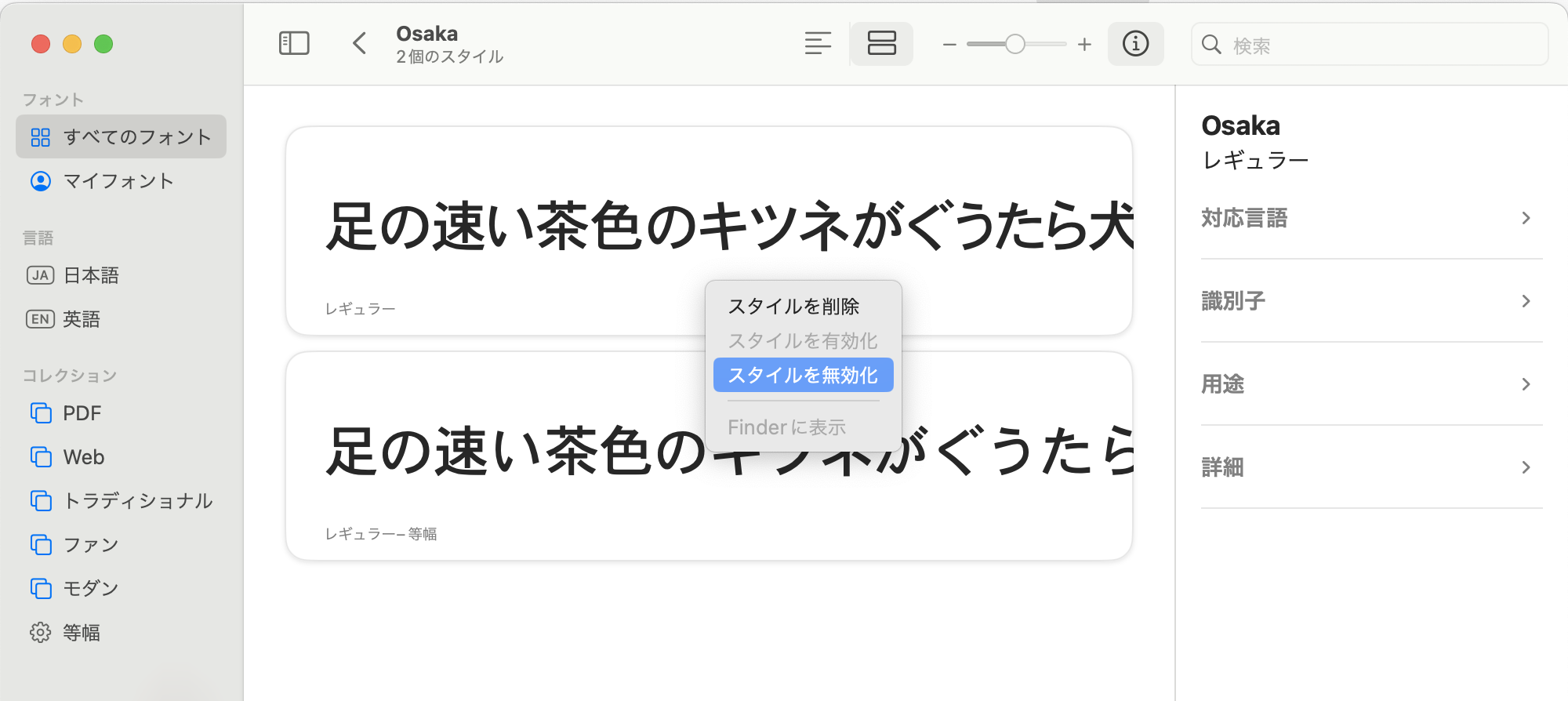This screenshot has width=1568, height=701.
Task: Click the トラディショナル collection icon
Action: 41,501
